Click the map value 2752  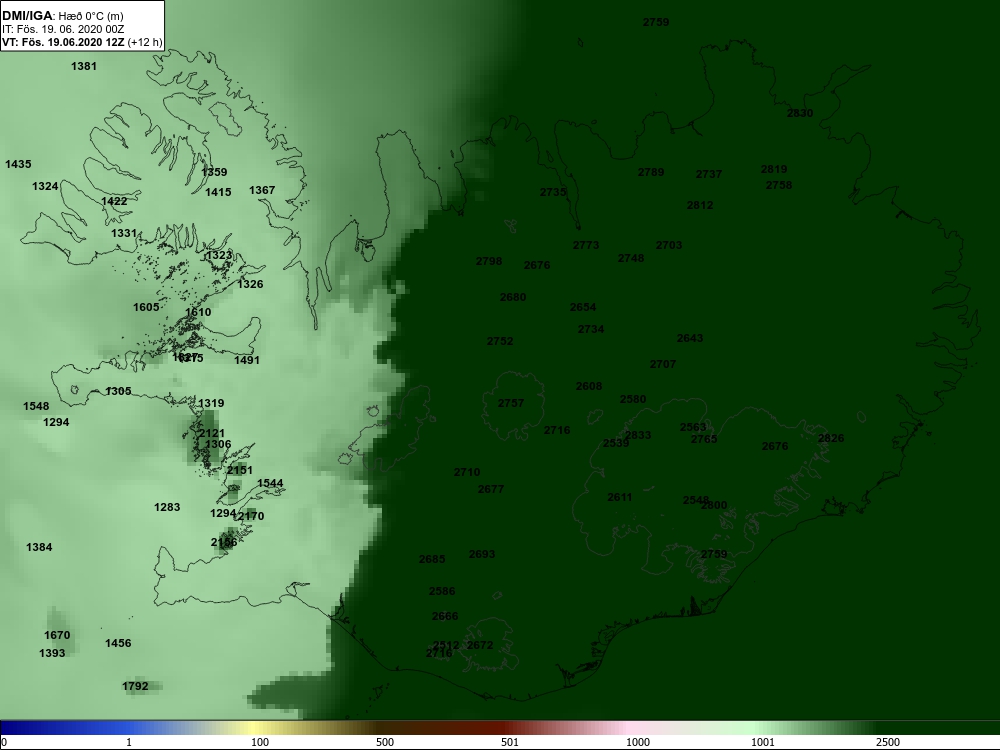coord(500,341)
